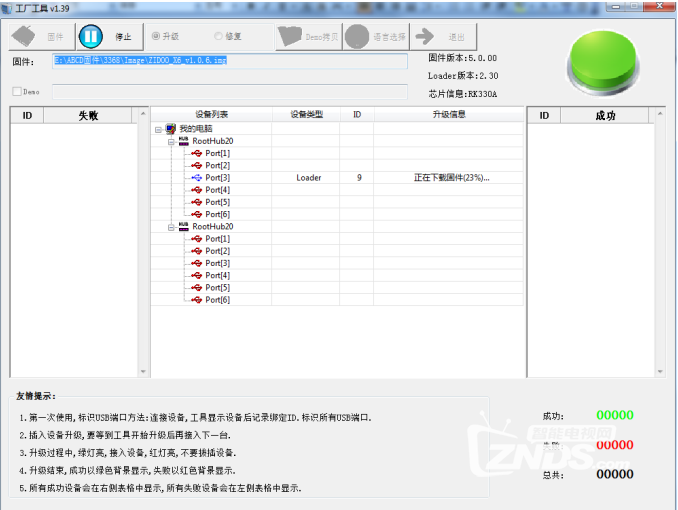Image resolution: width=678 pixels, height=510 pixels.
Task: Collapse the second RootHub20 node
Action: point(171,227)
